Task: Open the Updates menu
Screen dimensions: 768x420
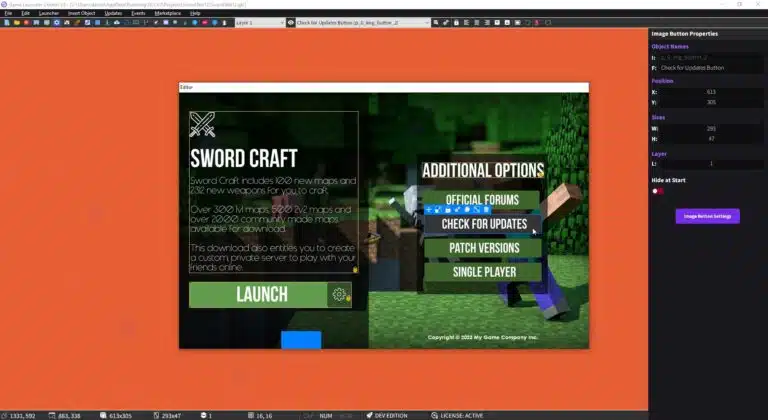Action: pyautogui.click(x=113, y=13)
